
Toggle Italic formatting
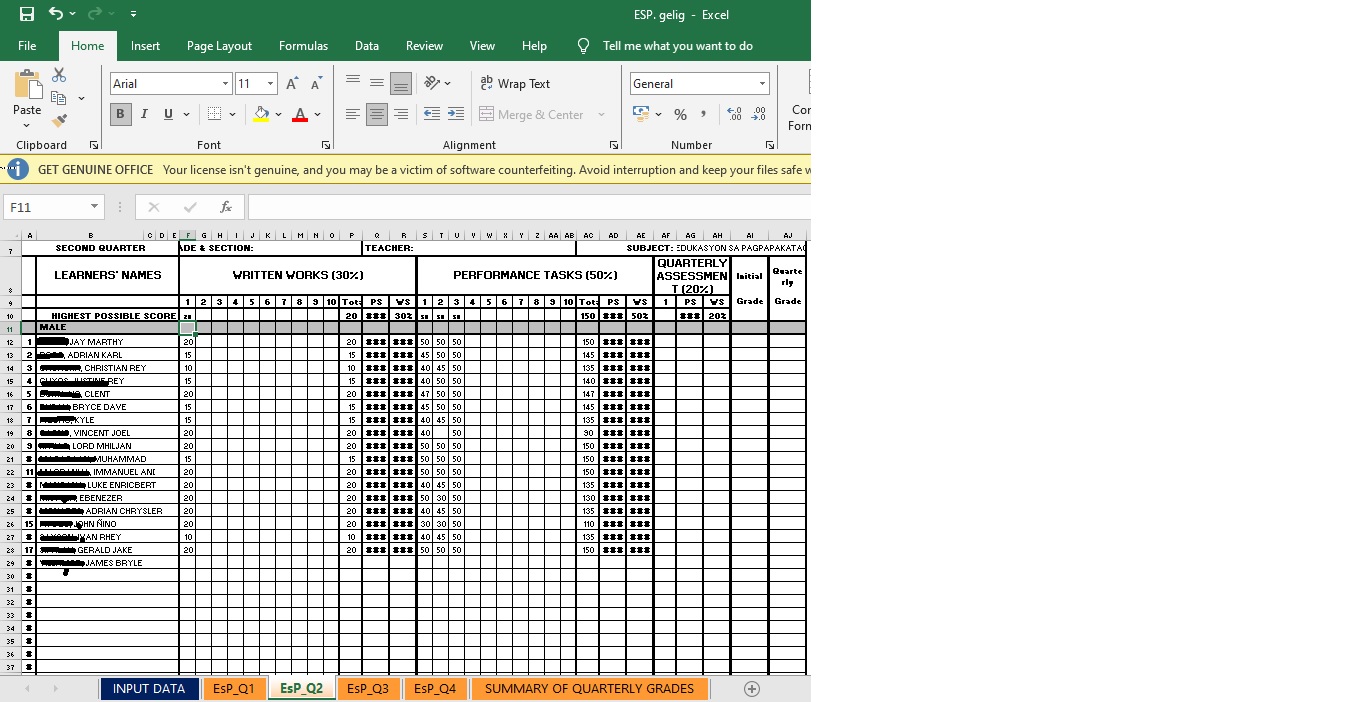pos(144,115)
